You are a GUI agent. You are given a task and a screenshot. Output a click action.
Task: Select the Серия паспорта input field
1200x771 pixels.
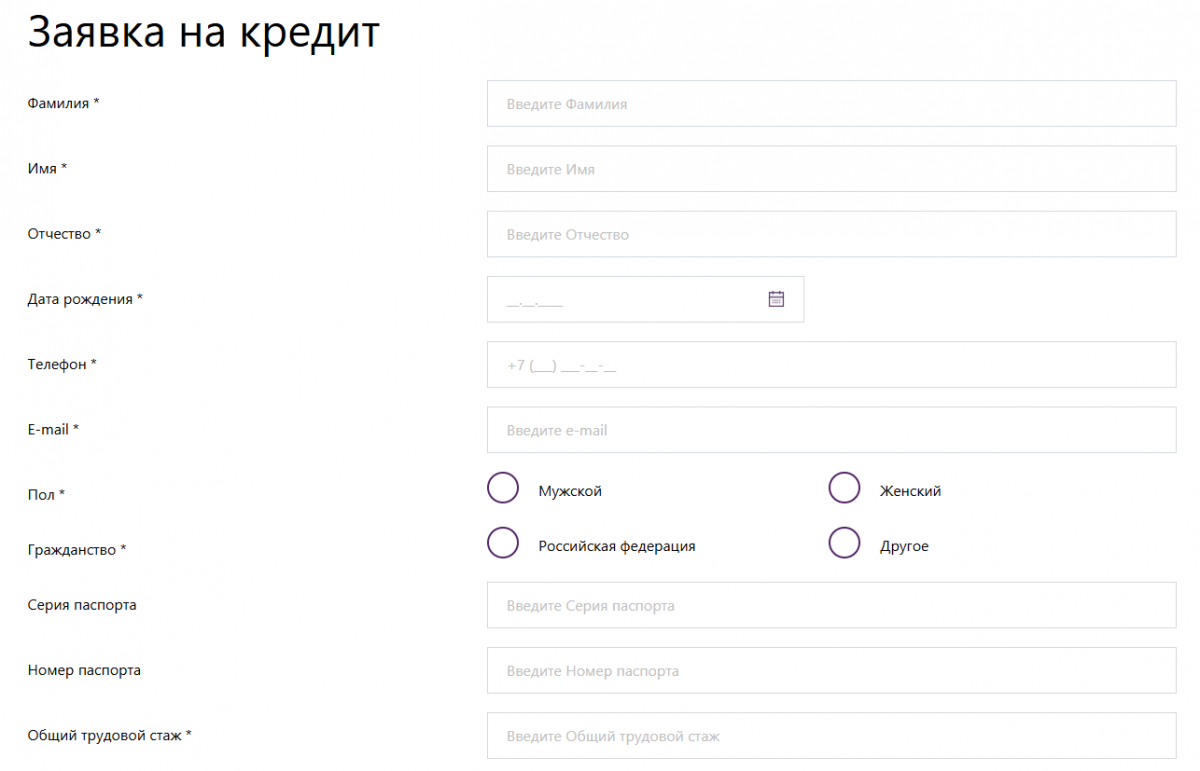831,605
